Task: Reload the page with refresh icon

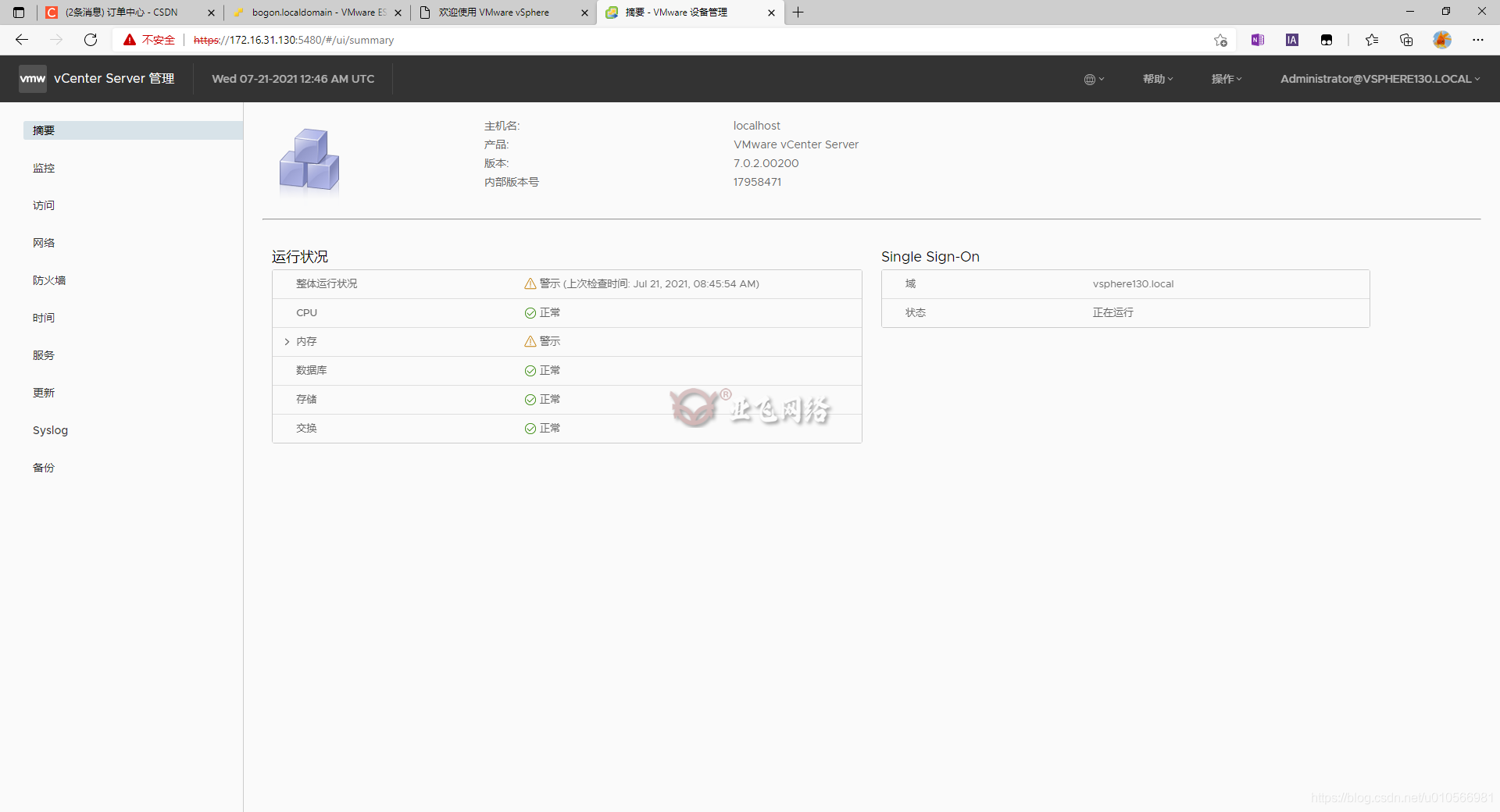Action: click(x=91, y=40)
